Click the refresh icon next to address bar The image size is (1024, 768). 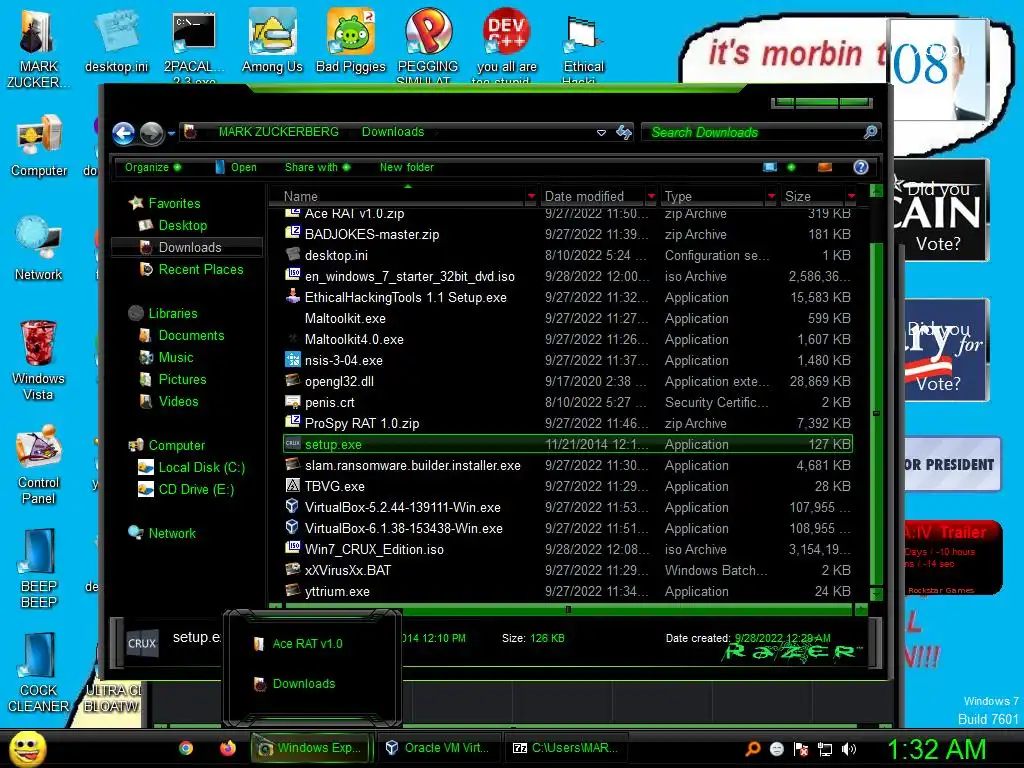(624, 133)
